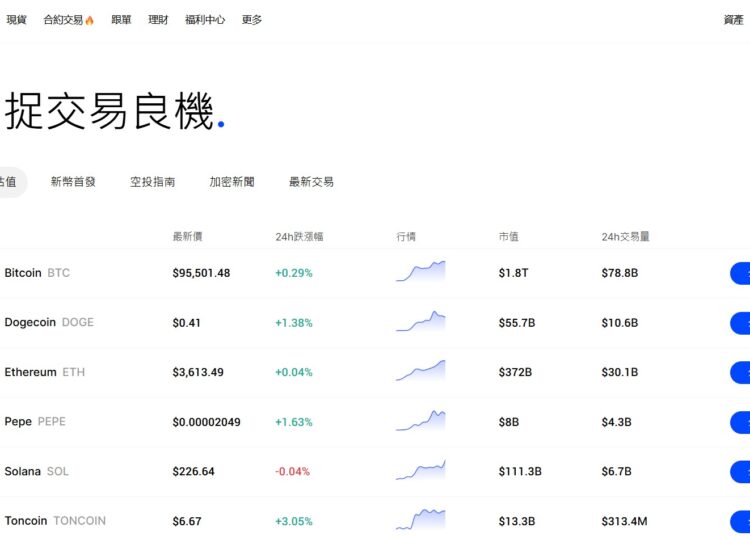
Task: Click Toncoin 24h volume $313.4M
Action: (624, 521)
